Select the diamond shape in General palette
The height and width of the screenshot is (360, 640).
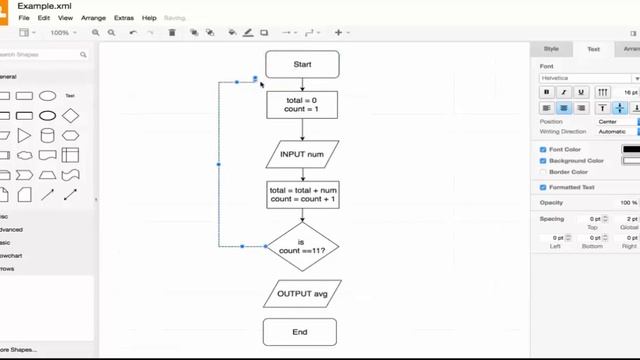click(70, 116)
